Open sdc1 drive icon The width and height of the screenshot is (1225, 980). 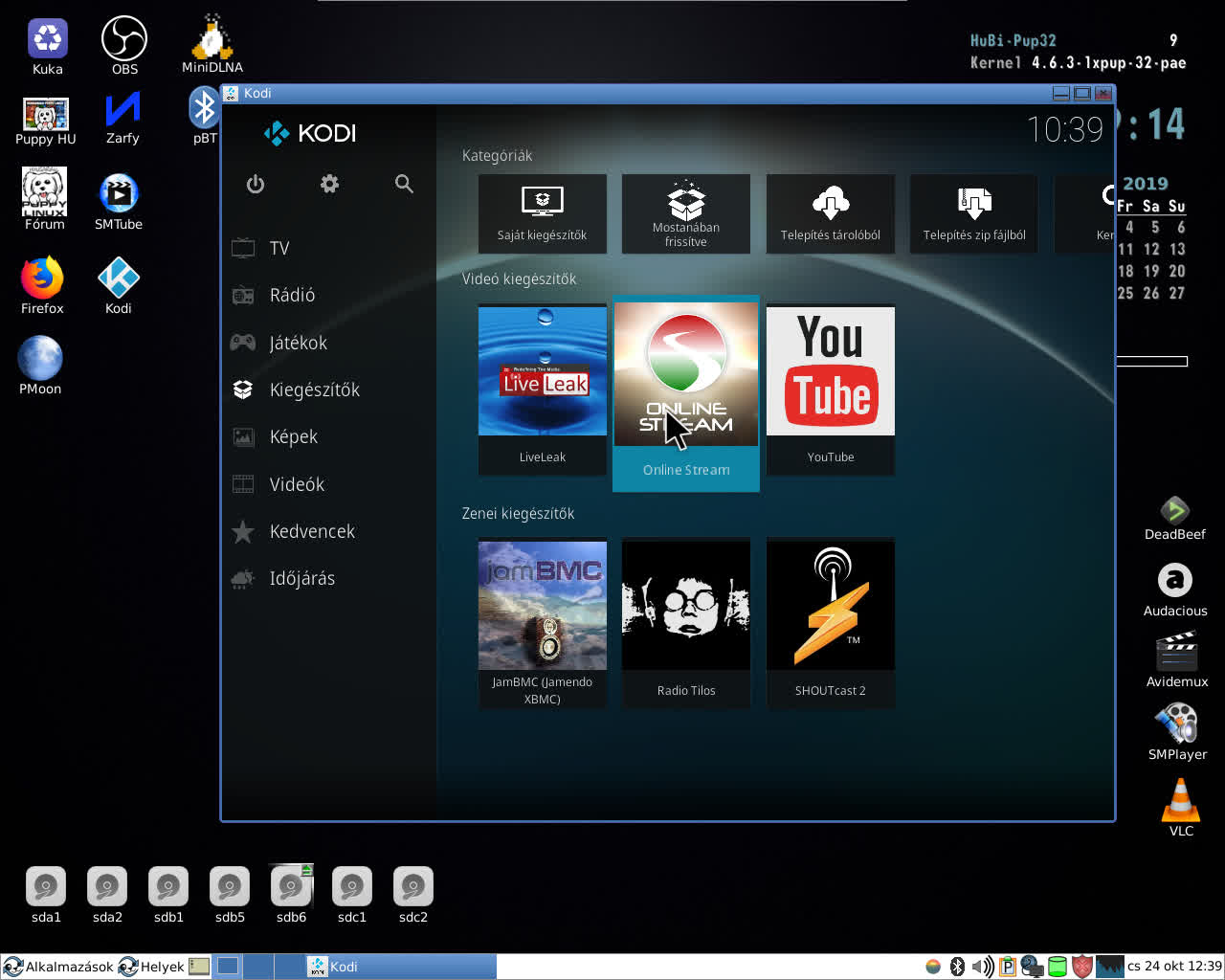[x=352, y=895]
